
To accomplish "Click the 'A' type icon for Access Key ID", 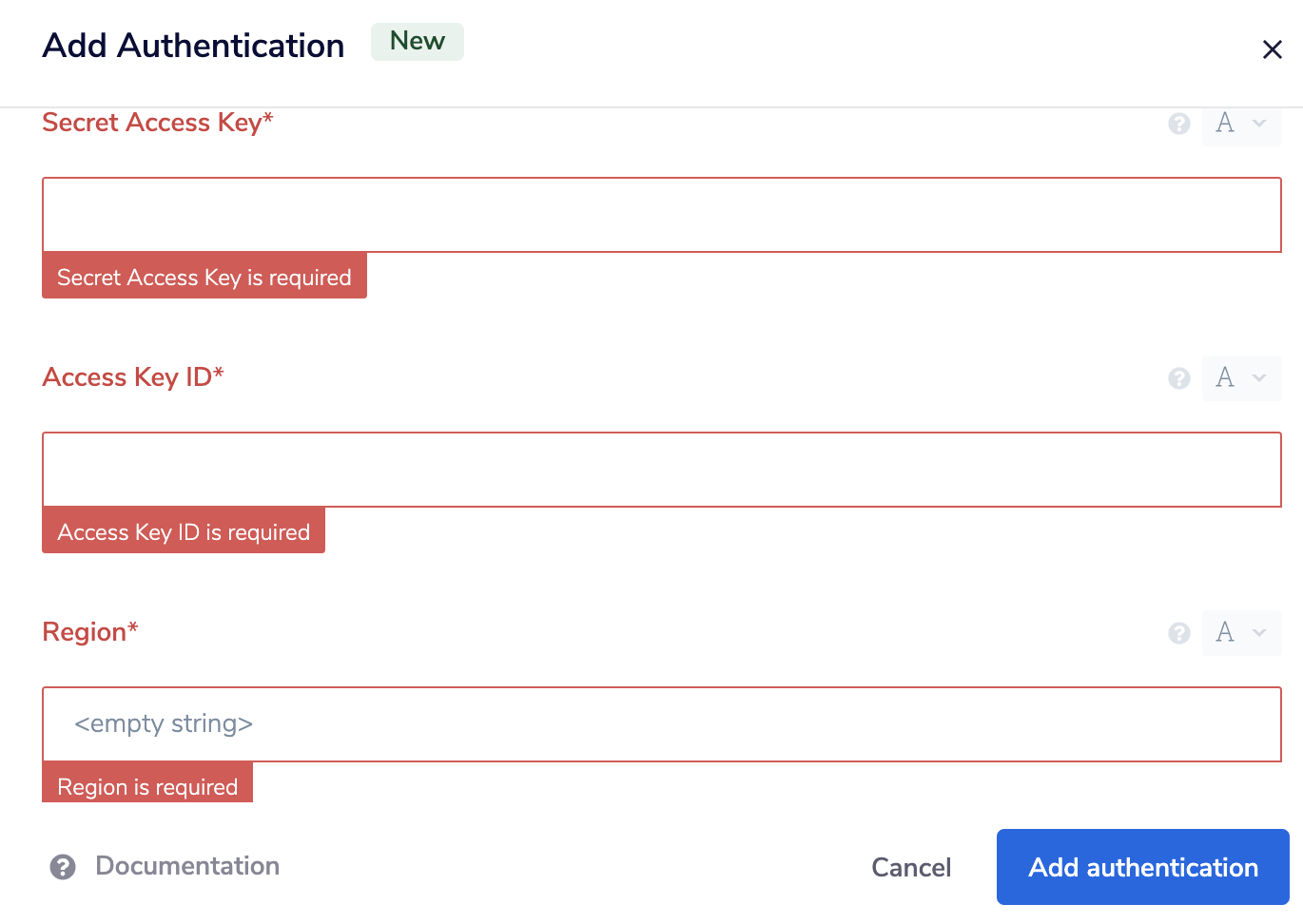I will 1226,378.
